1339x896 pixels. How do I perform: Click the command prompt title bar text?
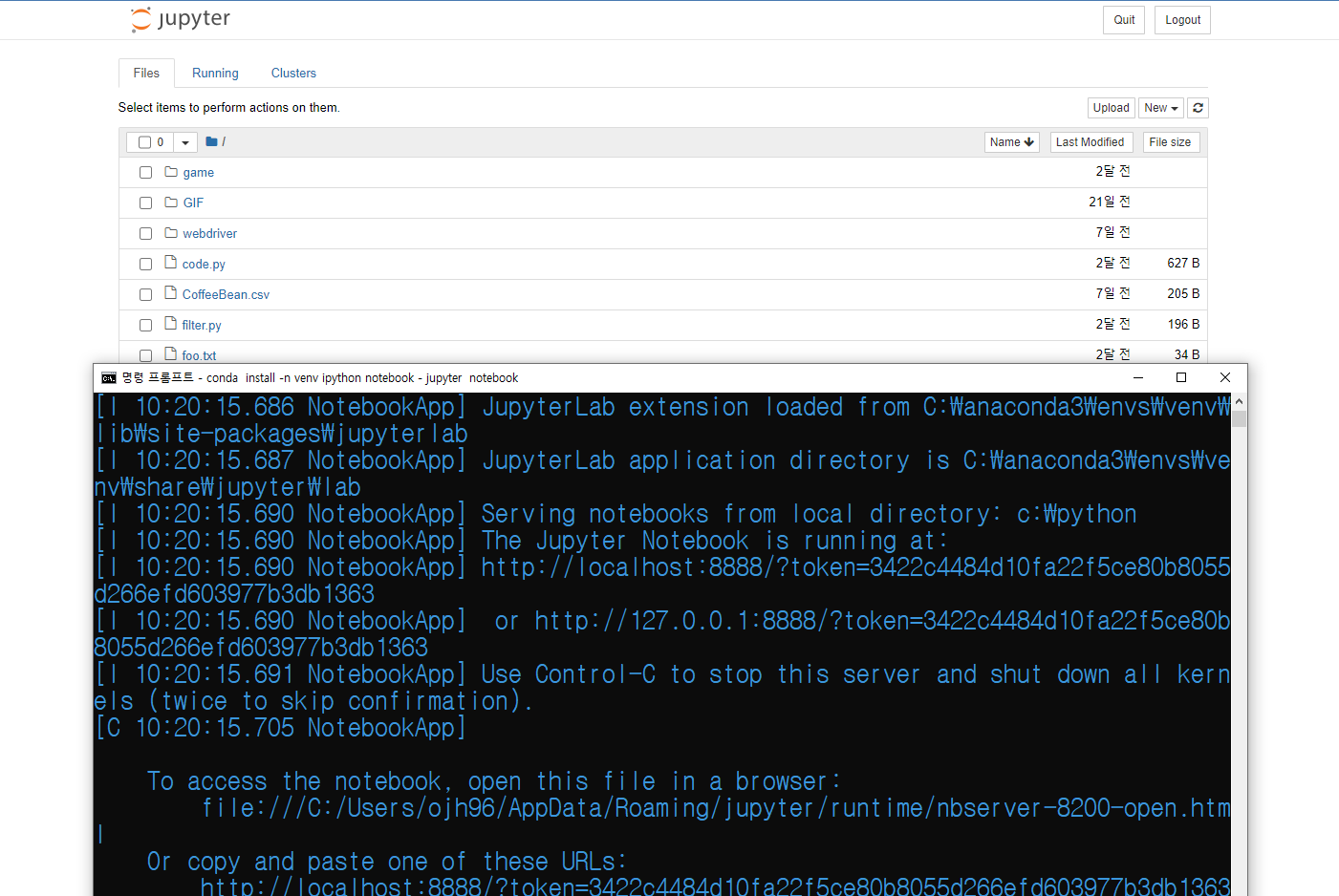tap(320, 378)
